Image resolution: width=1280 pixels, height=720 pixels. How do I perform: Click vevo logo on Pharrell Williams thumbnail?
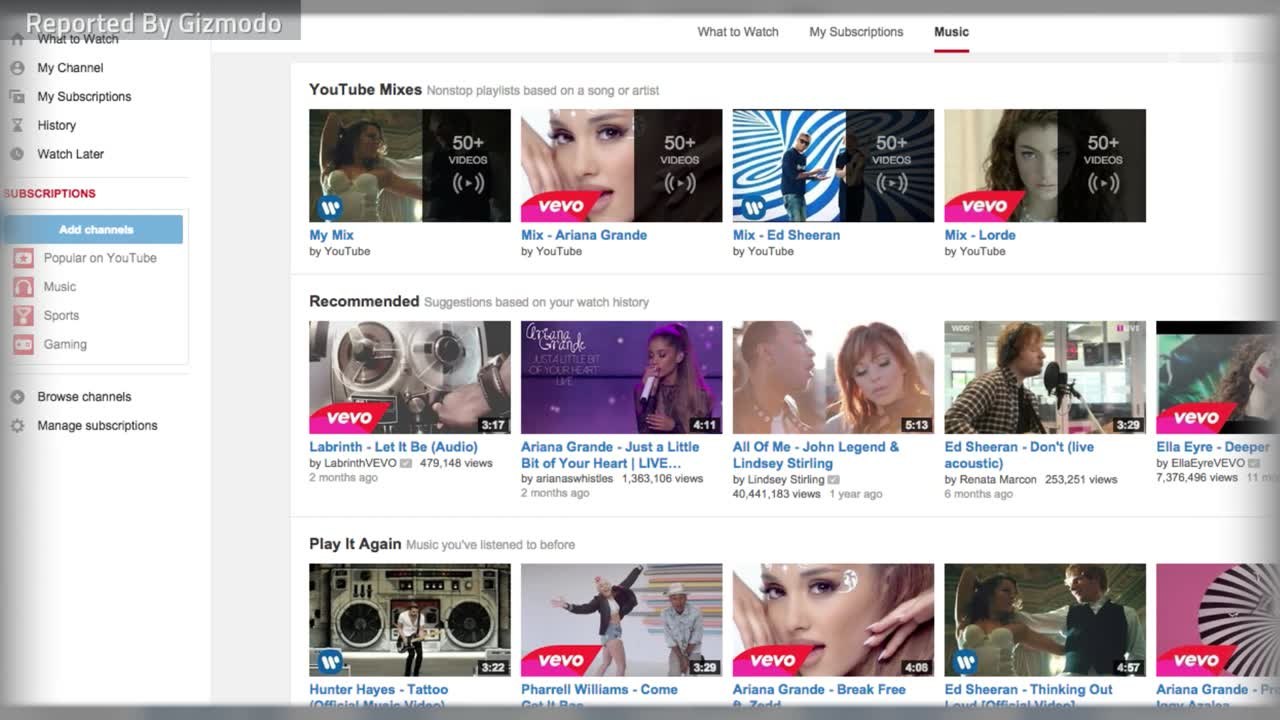(560, 661)
